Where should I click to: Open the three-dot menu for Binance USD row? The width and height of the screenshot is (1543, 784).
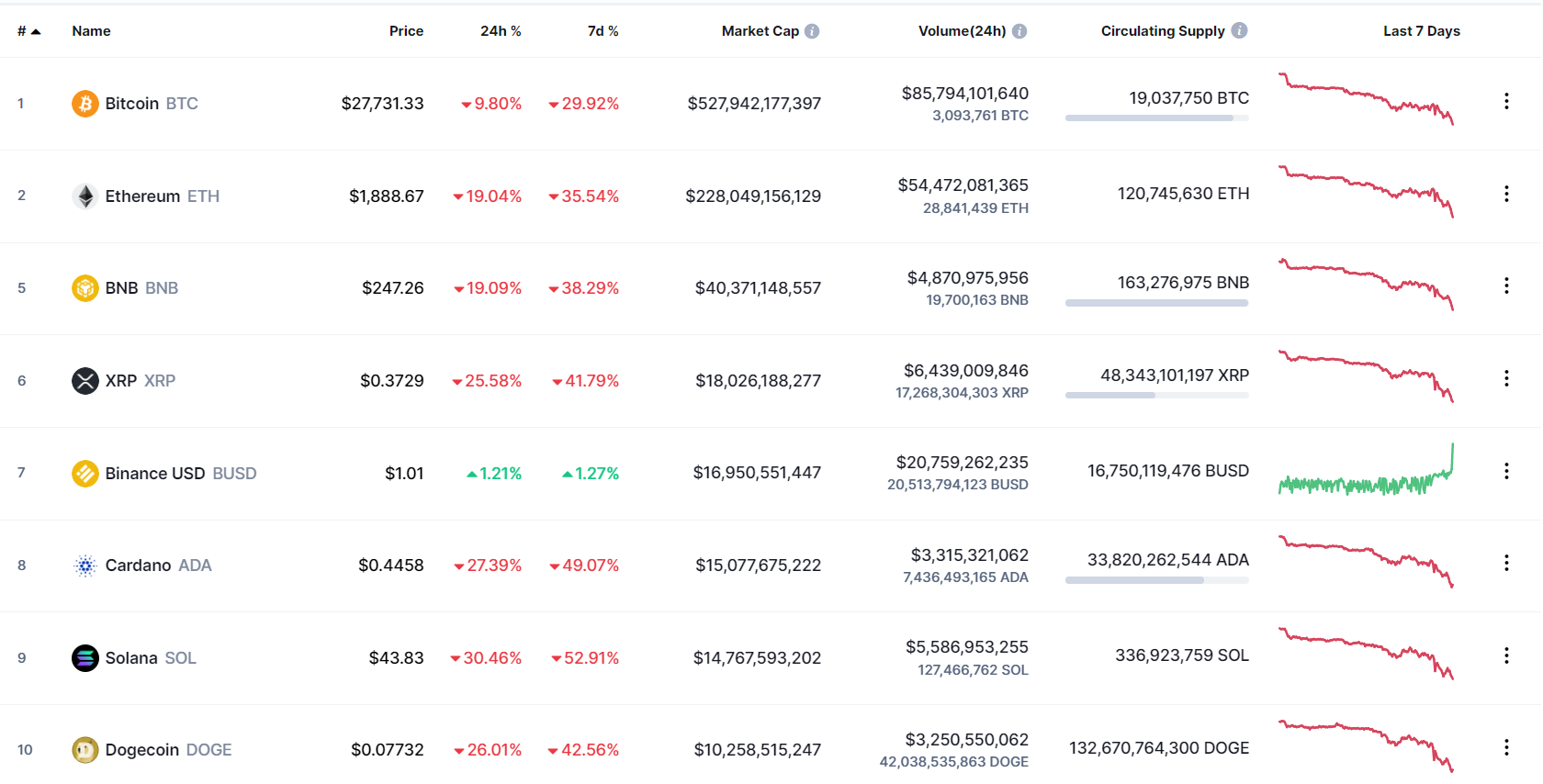point(1506,471)
